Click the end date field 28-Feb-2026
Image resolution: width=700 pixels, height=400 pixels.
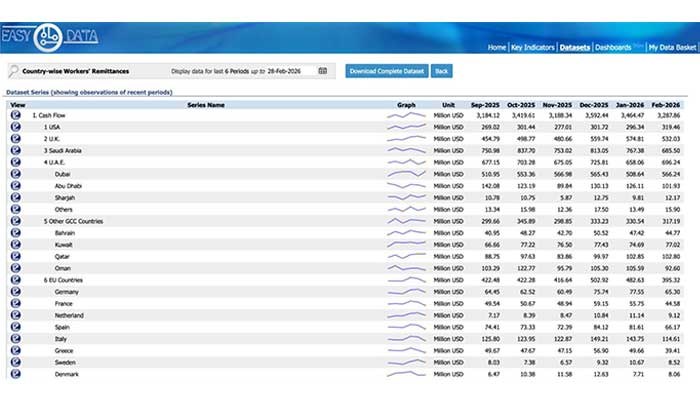(x=292, y=71)
